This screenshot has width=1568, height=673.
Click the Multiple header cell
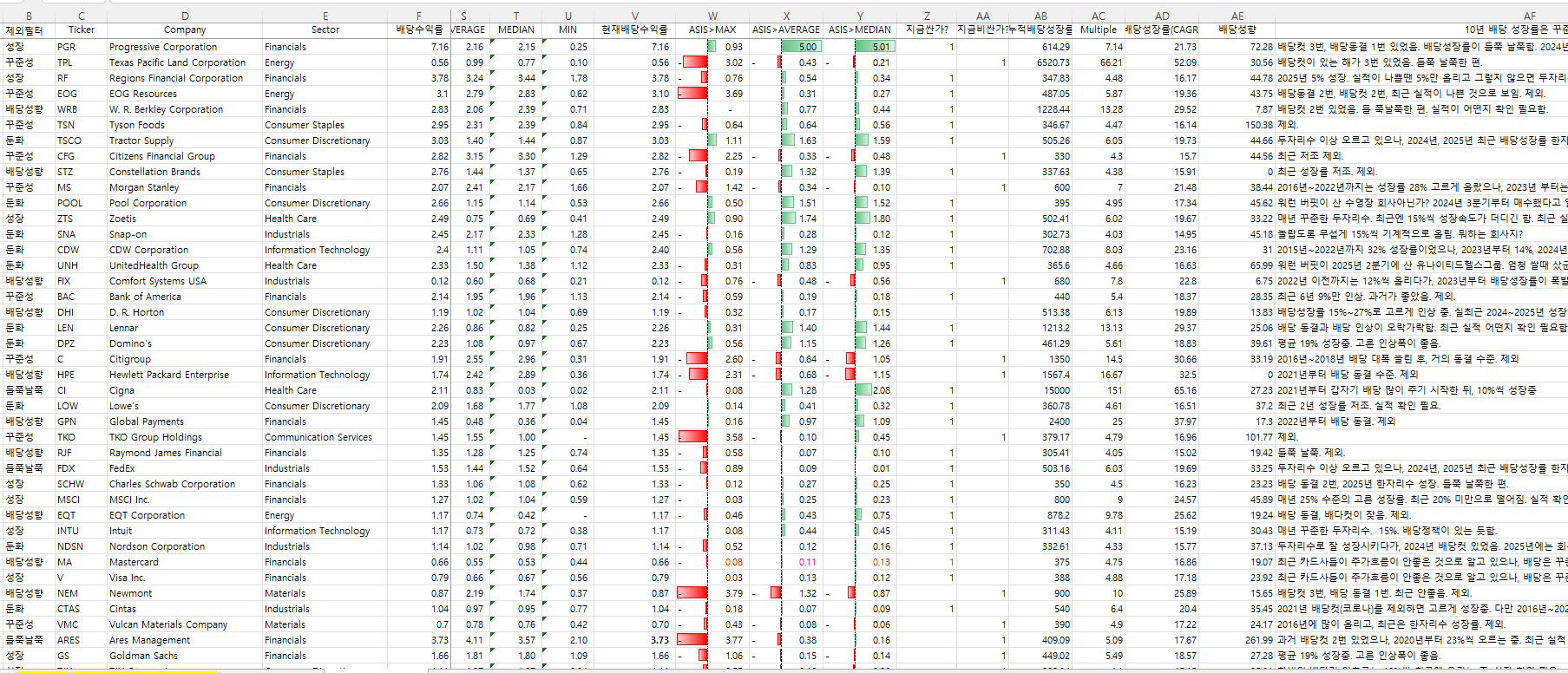point(1099,29)
